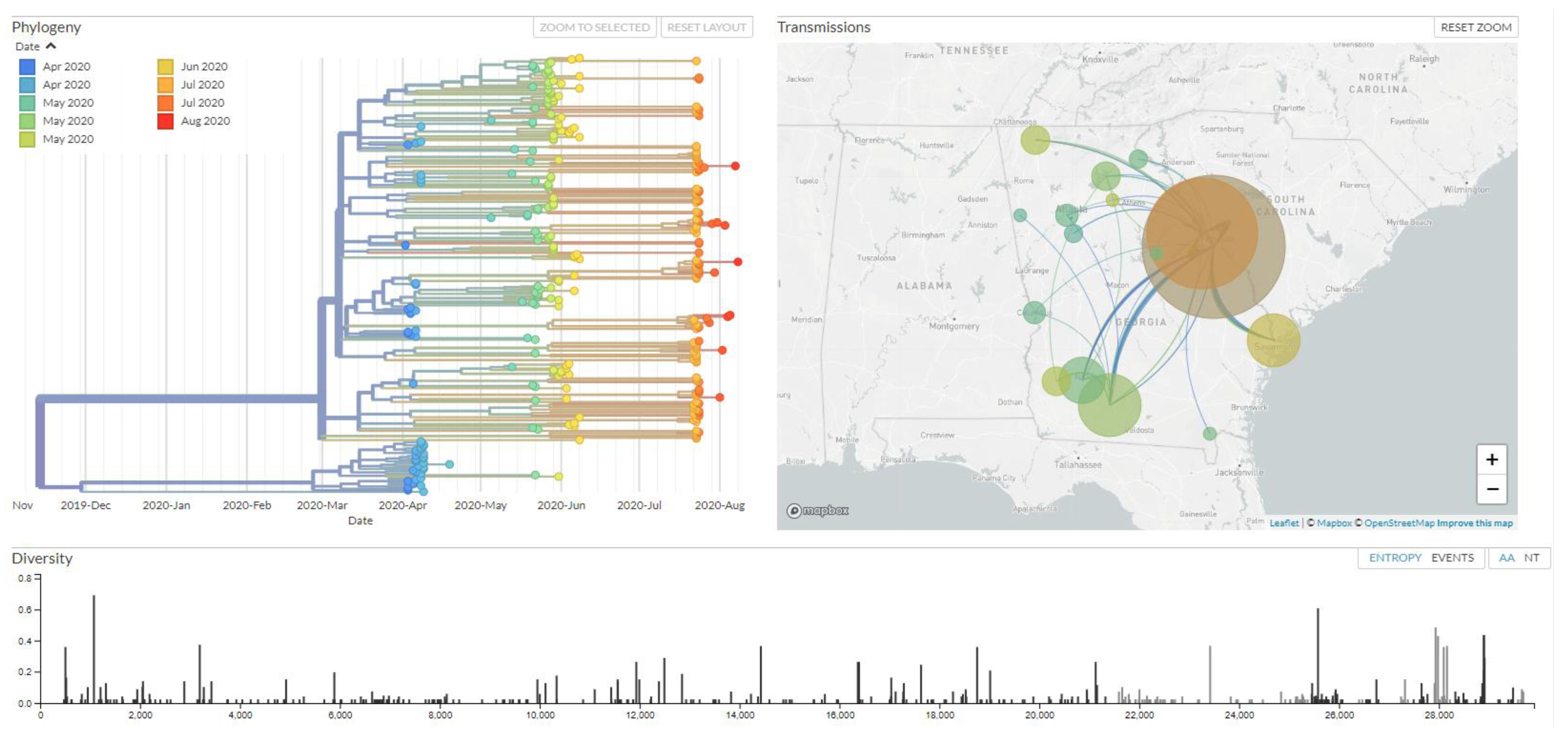Switch diversity view to ENTROPY

tap(1395, 557)
